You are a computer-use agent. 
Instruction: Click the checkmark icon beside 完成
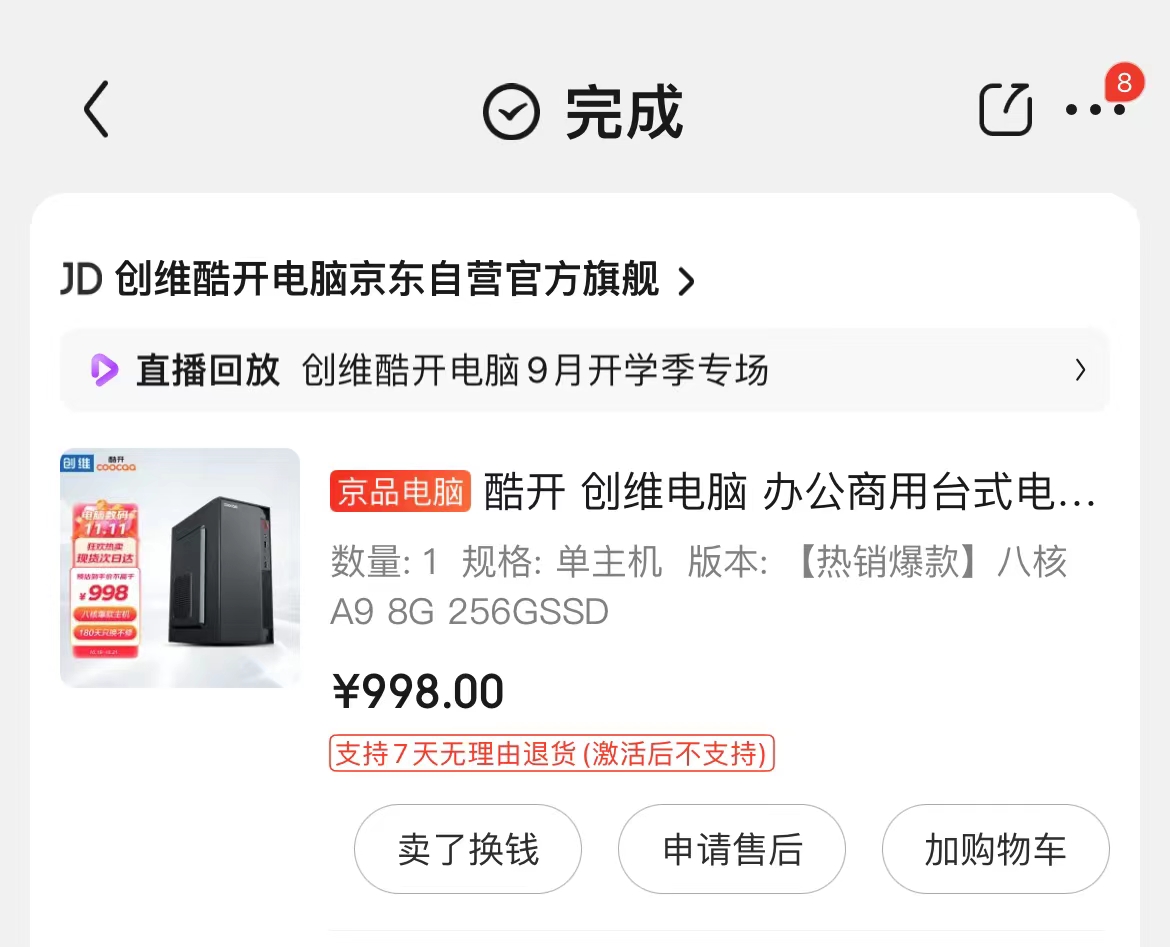pos(511,110)
